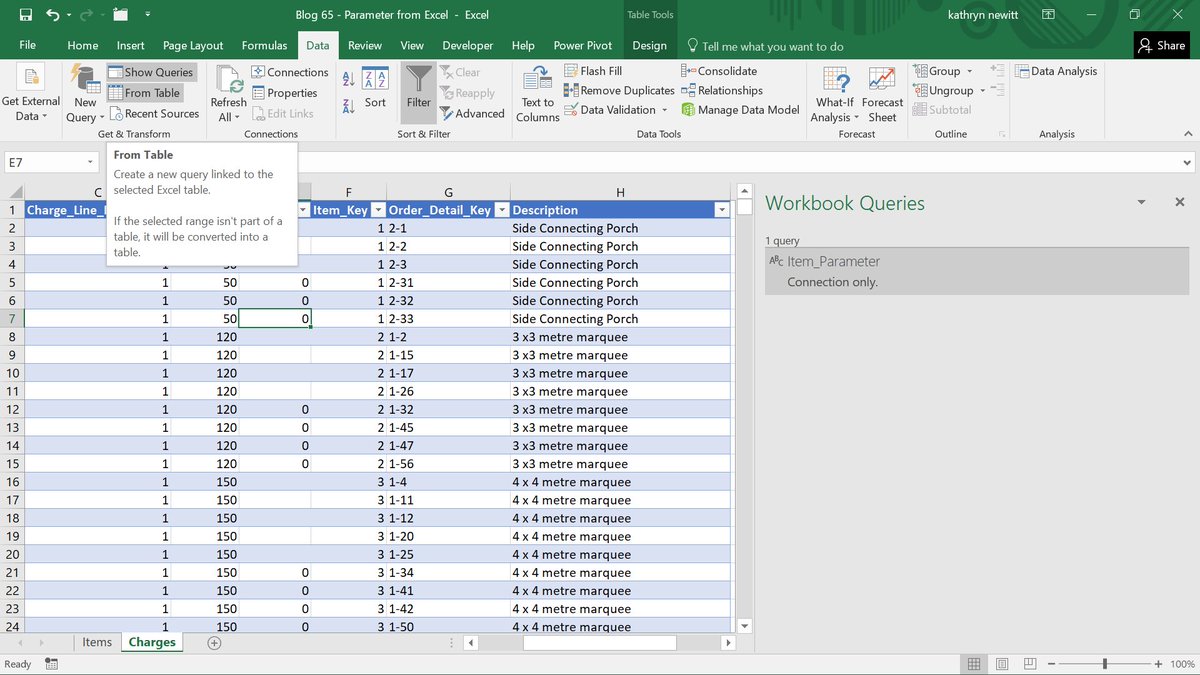Image resolution: width=1200 pixels, height=675 pixels.
Task: Click the Refresh All icon
Action: [228, 90]
